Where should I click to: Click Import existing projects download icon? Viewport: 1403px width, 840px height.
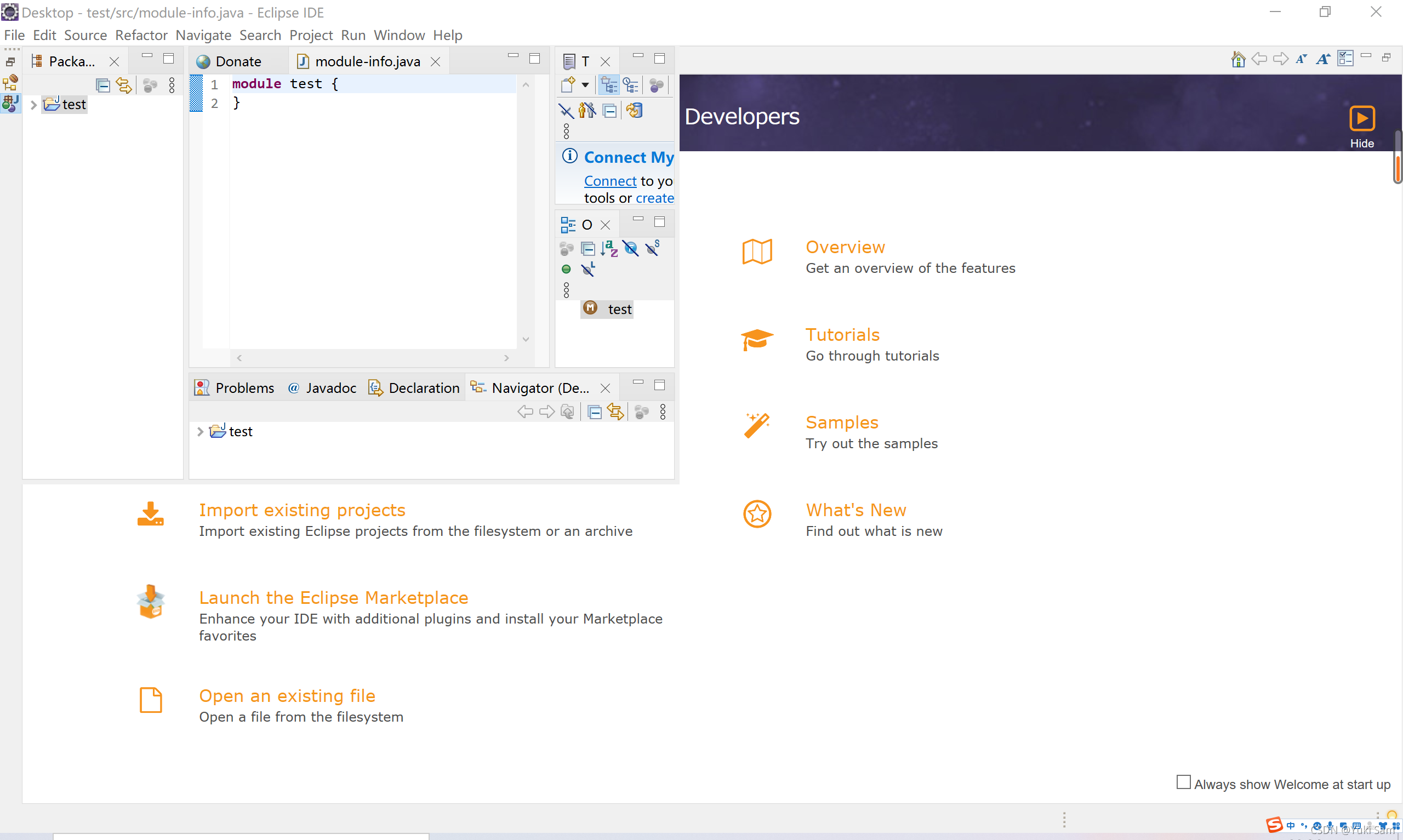151,514
